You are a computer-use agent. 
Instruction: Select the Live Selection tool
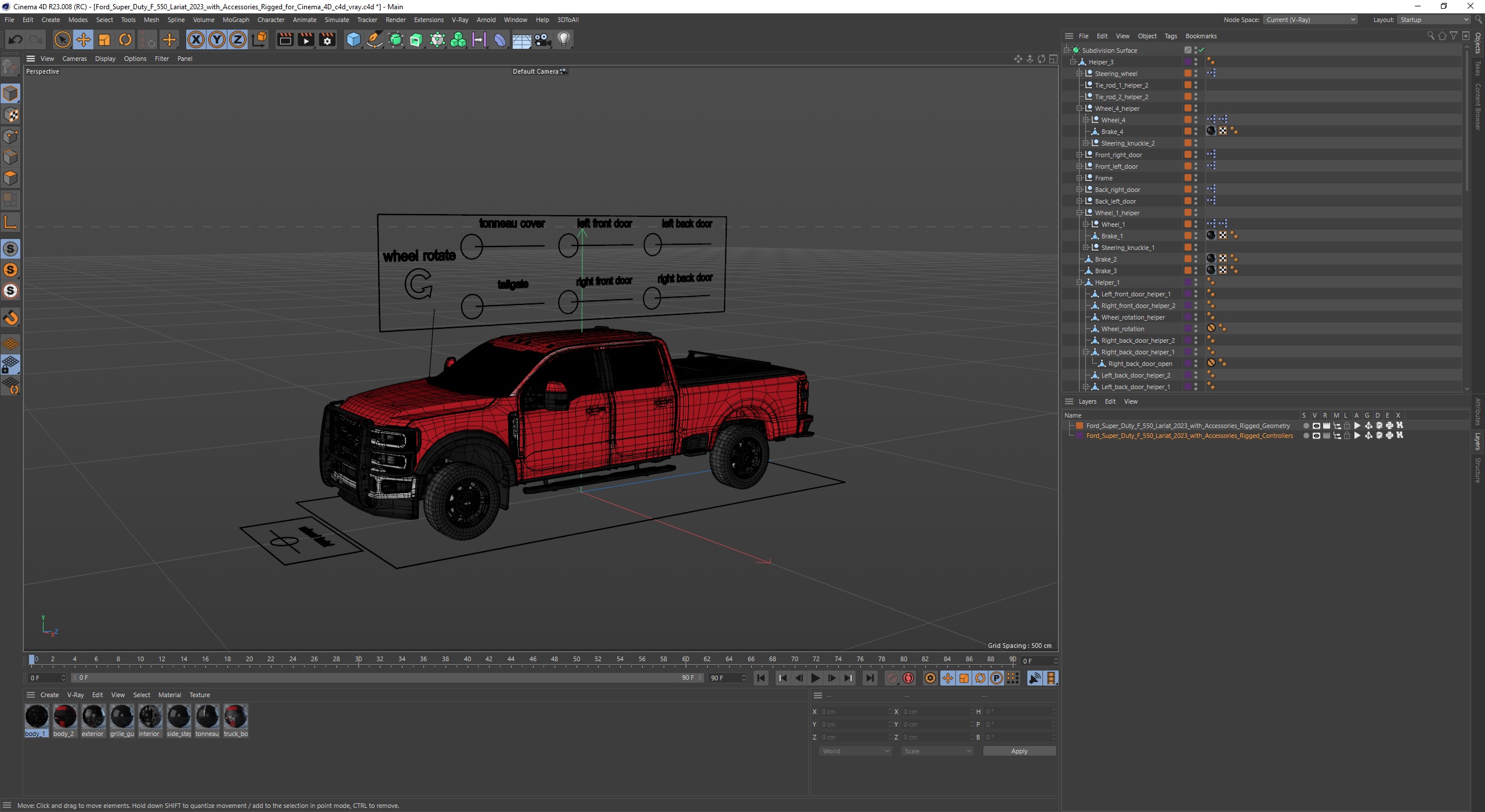(x=62, y=39)
